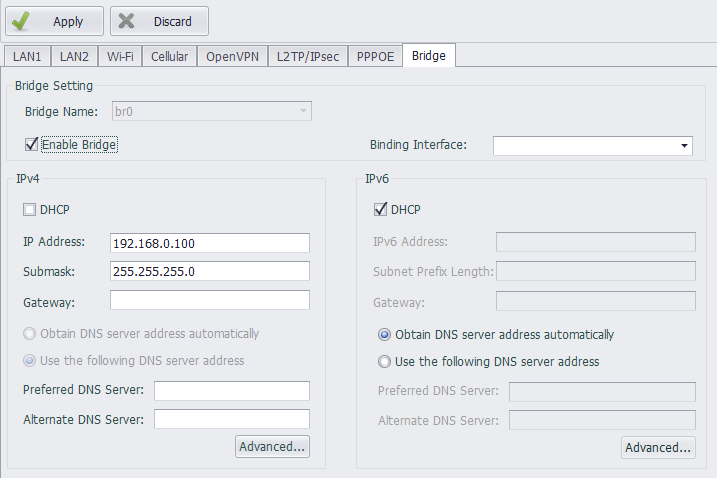
Task: Select the Cellular tab
Action: (169, 57)
